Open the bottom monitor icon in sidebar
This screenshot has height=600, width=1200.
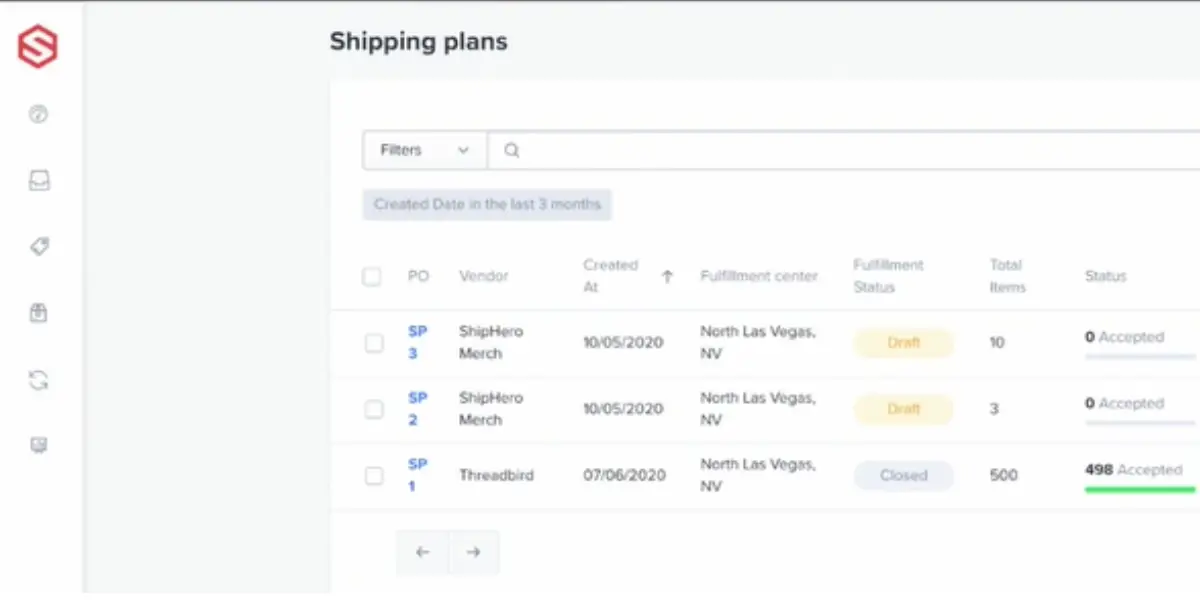[x=39, y=445]
